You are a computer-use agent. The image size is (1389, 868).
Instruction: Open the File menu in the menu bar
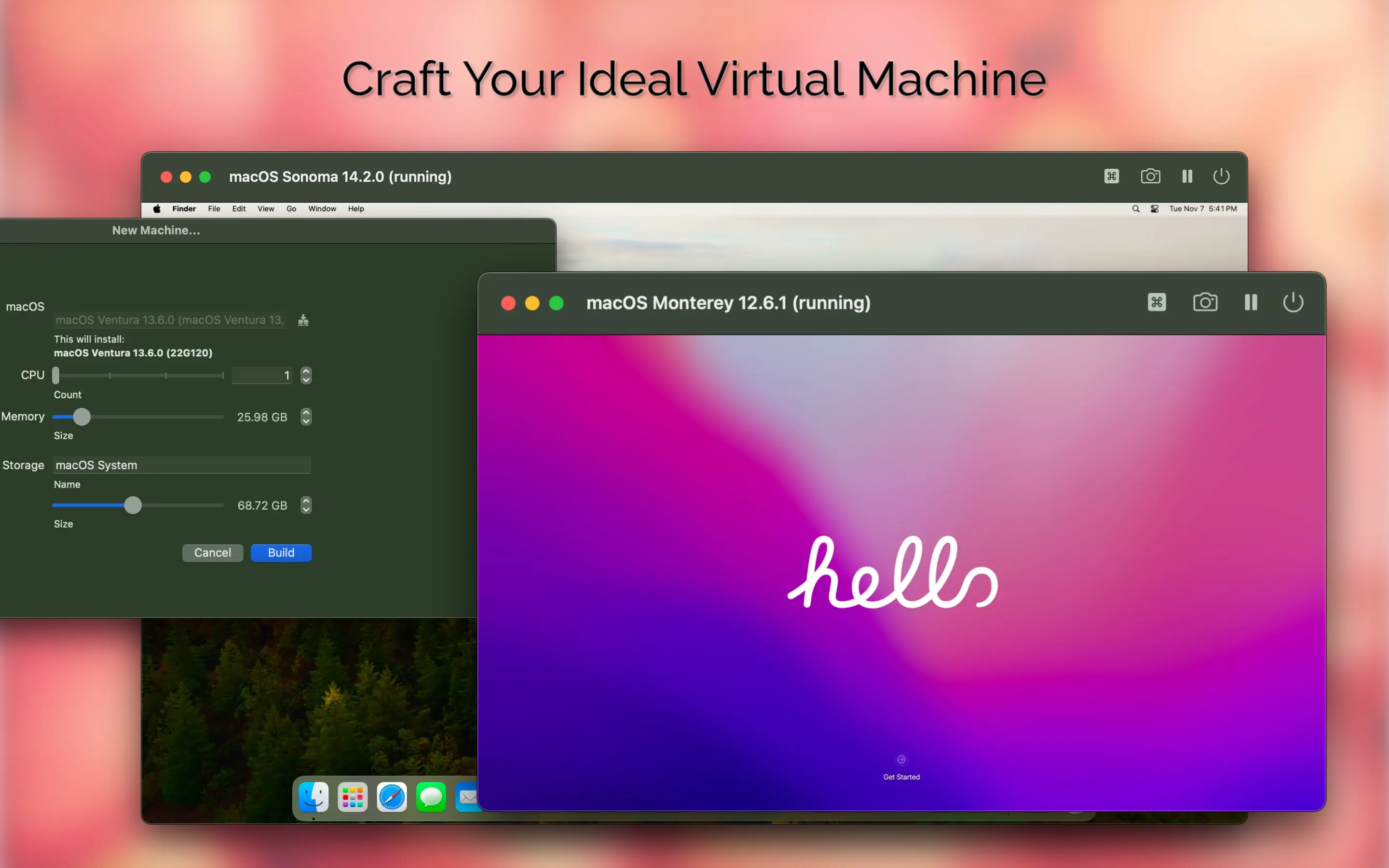(214, 209)
